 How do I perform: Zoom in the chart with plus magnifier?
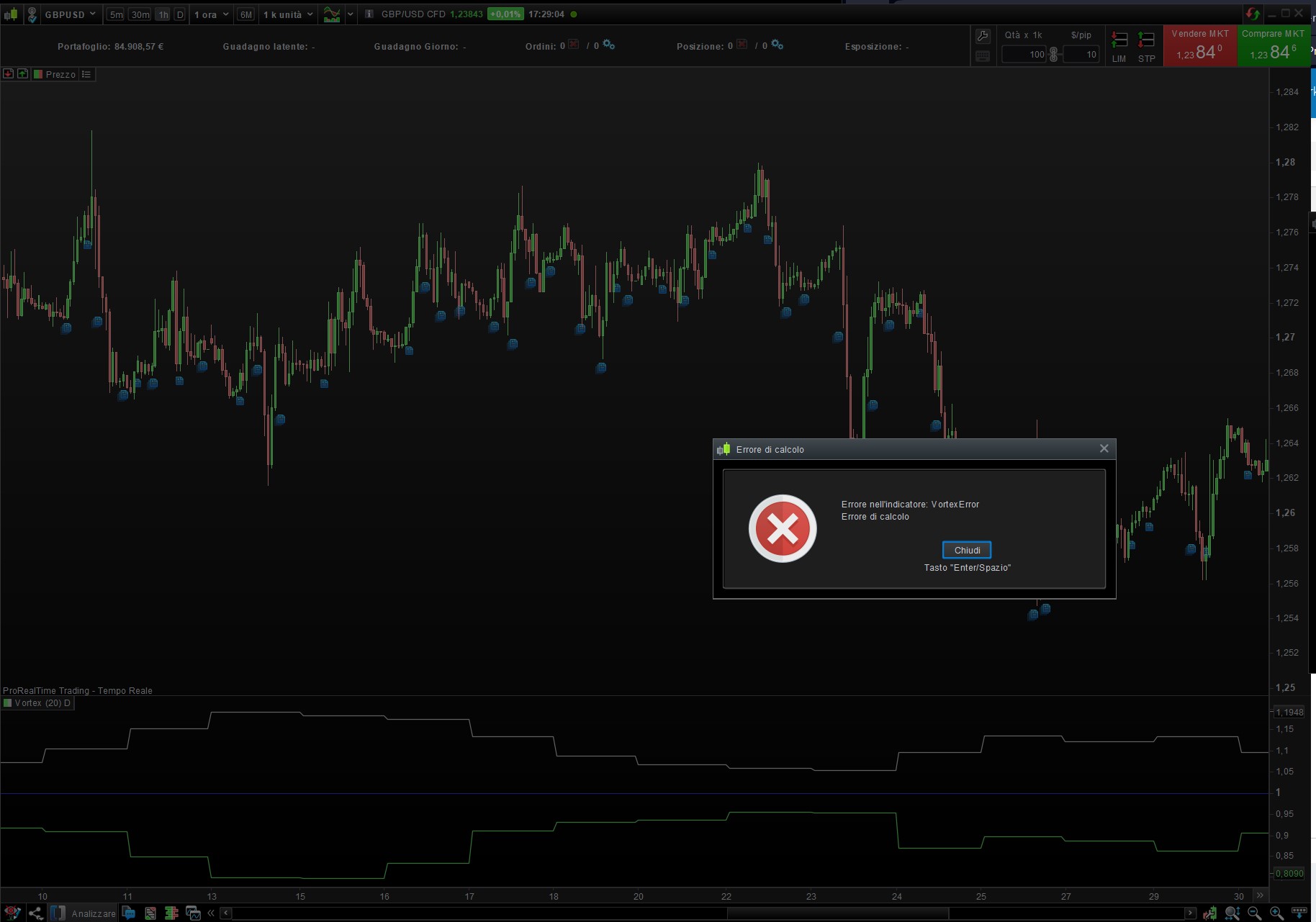pos(1276,913)
